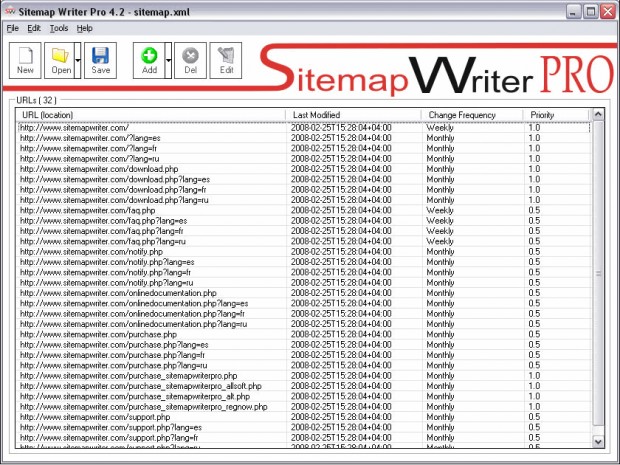Select row onlinedocumentation.php?lang=ru
The width and height of the screenshot is (620, 465).
(304, 324)
